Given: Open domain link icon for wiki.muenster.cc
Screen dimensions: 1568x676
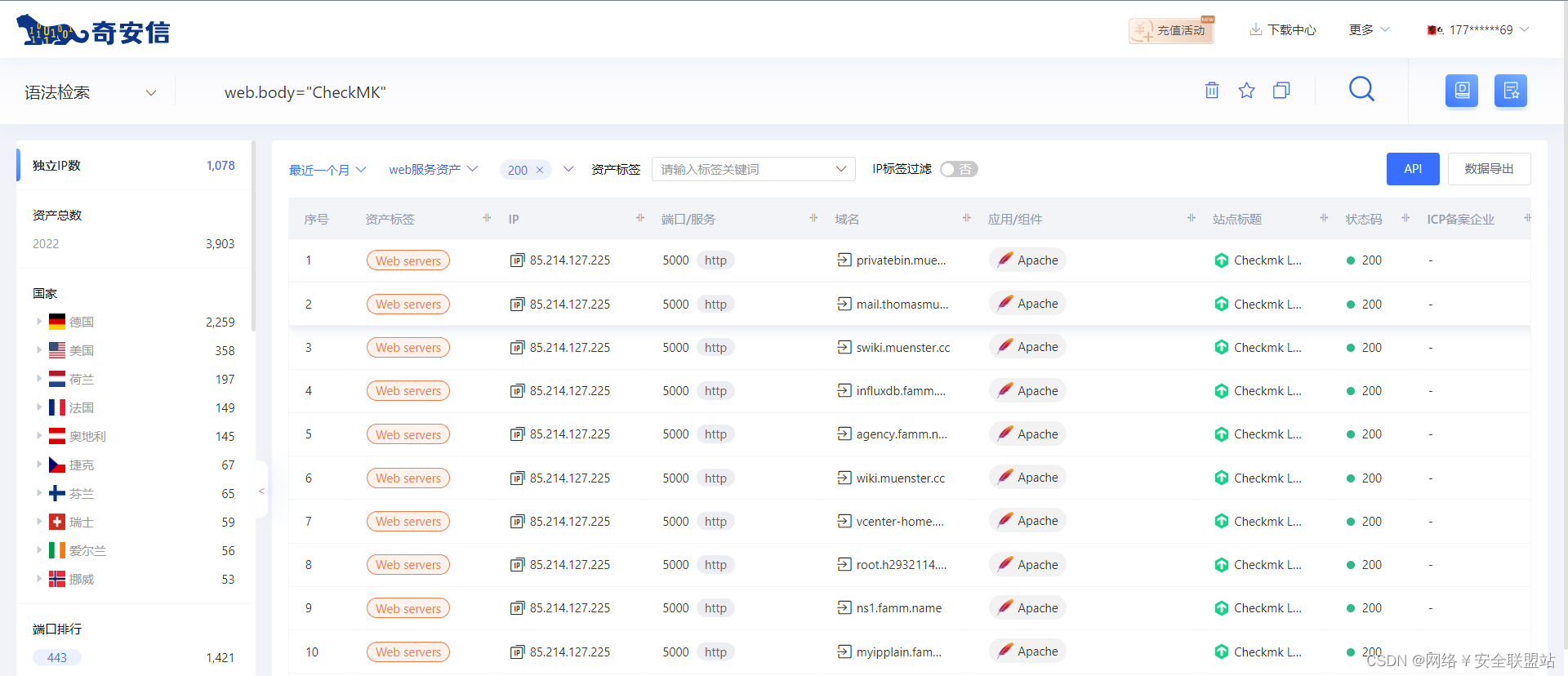Looking at the screenshot, I should click(x=844, y=478).
